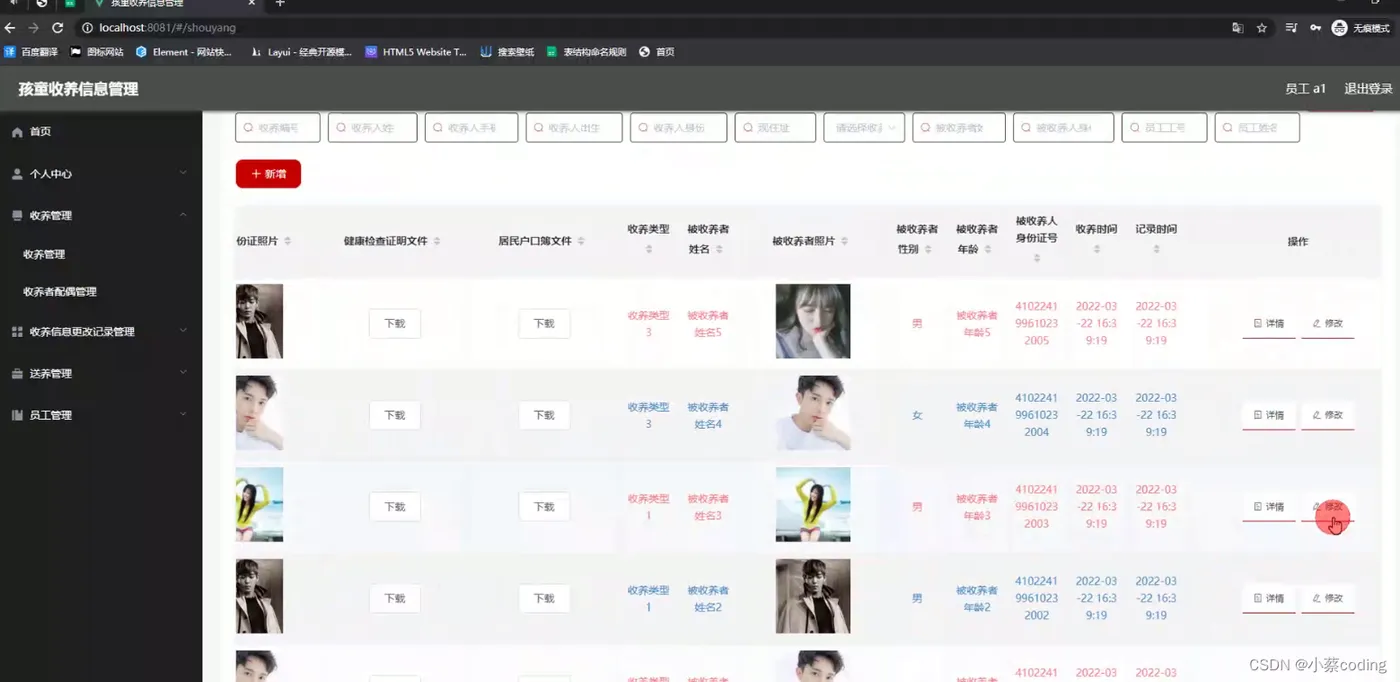Download 健康检查证明文件 for 被收养者姓名2 row

[x=395, y=598]
